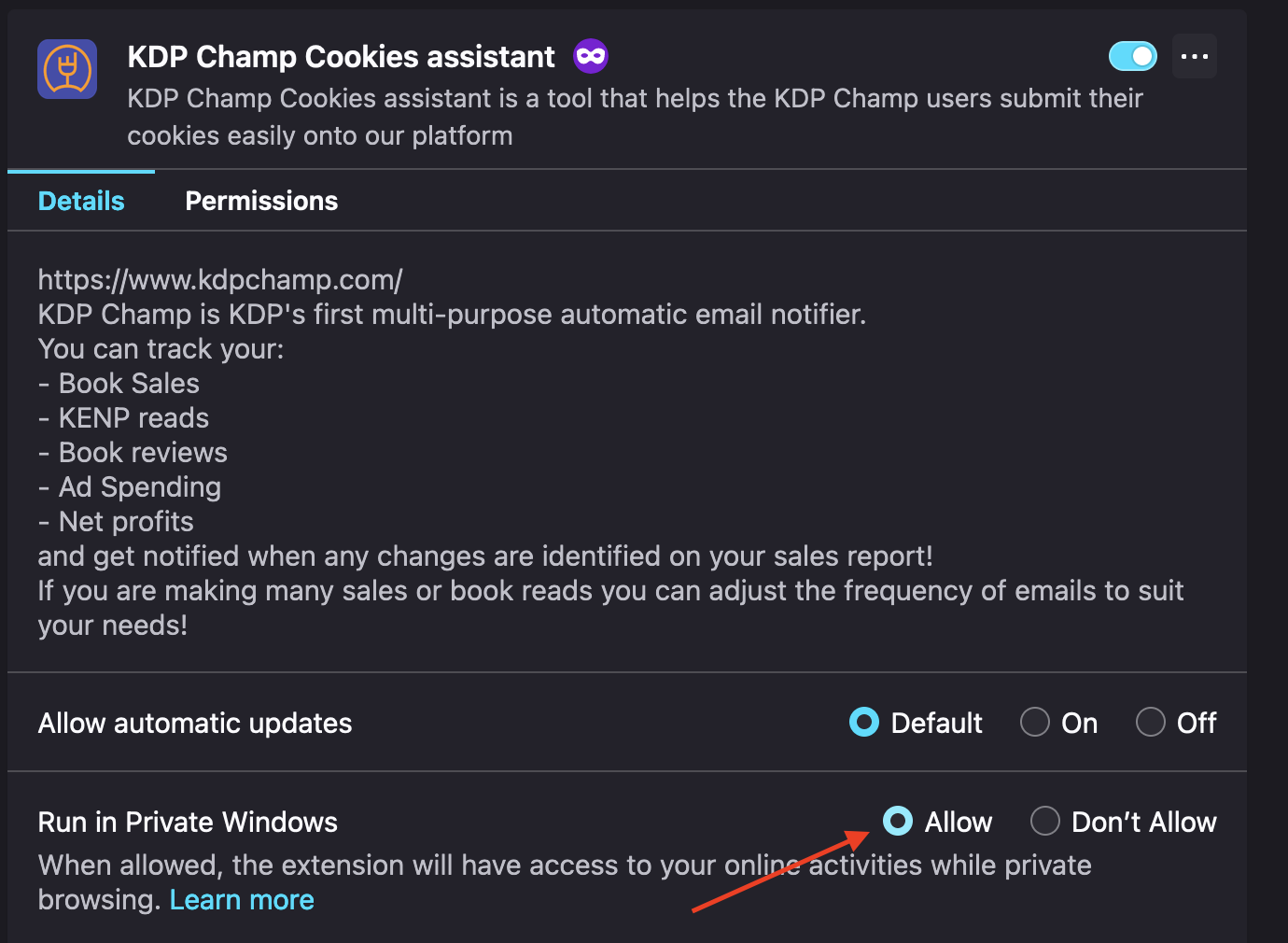Click the KDP Champ extension logo icon

[x=67, y=69]
